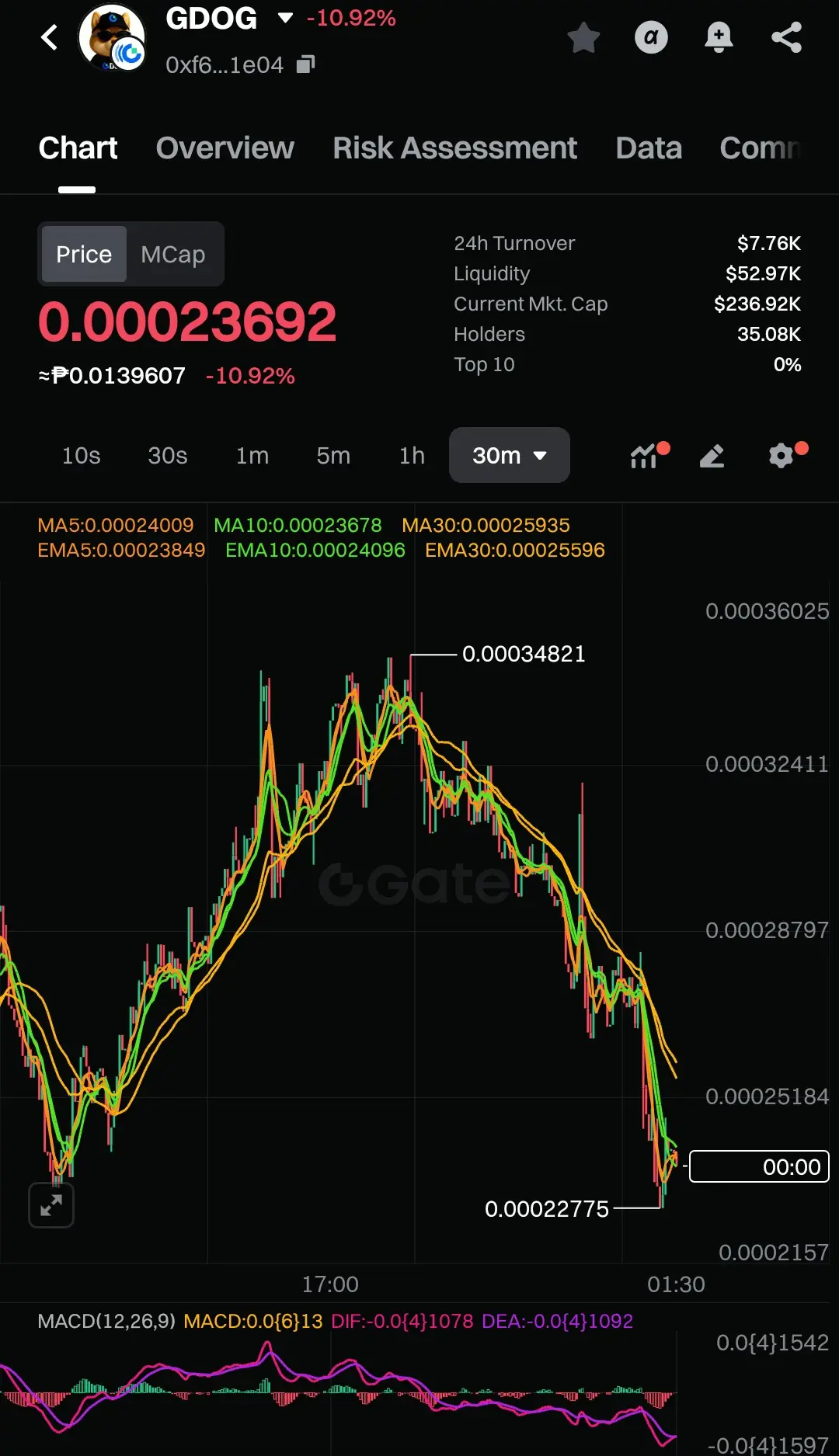Open chart settings gear
The image size is (839, 1456).
pyautogui.click(x=782, y=455)
